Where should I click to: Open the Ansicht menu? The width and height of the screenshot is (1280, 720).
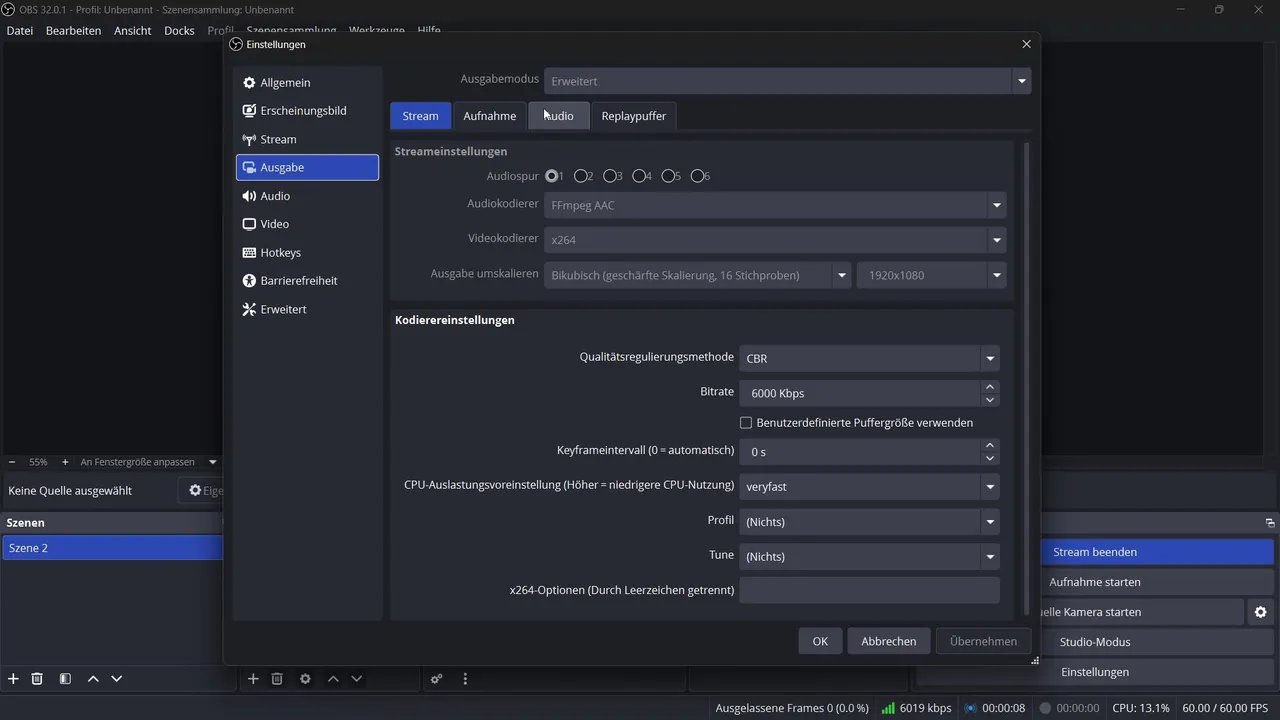tap(133, 31)
